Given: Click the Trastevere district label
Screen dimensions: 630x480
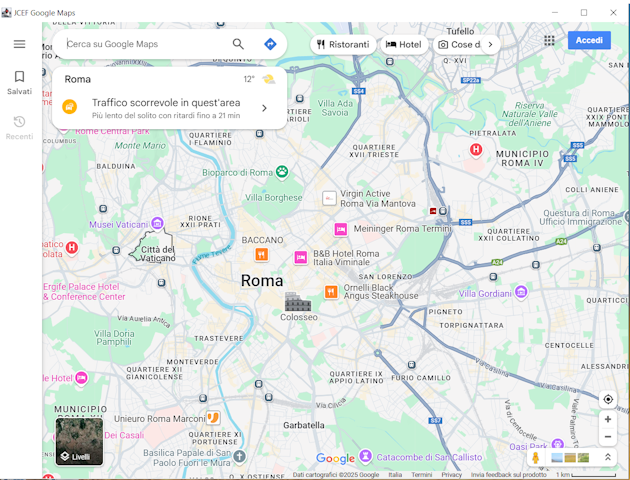Looking at the screenshot, I should (219, 339).
